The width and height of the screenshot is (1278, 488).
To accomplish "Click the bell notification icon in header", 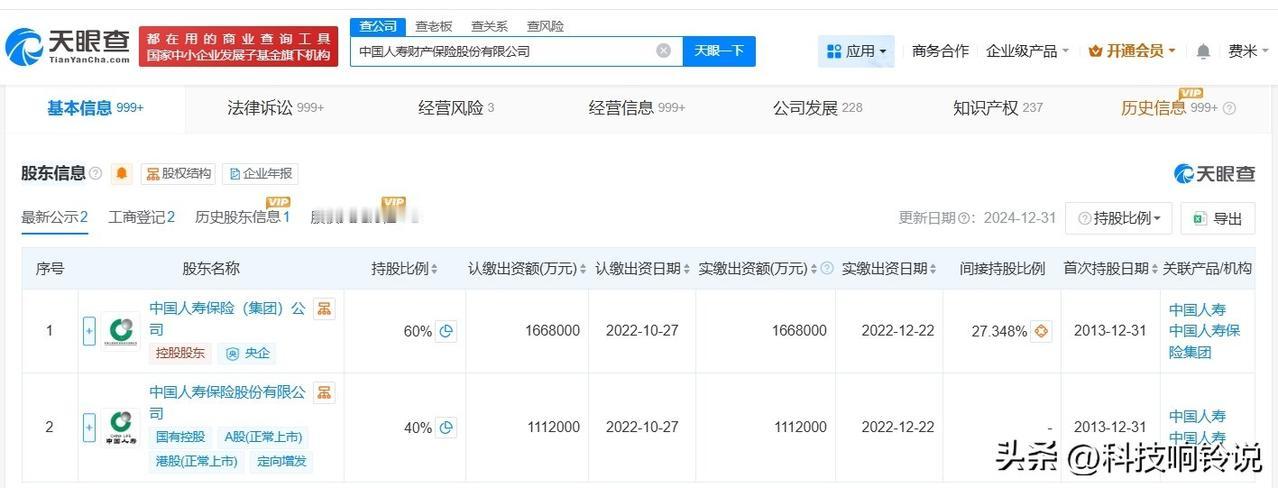I will coord(1203,51).
